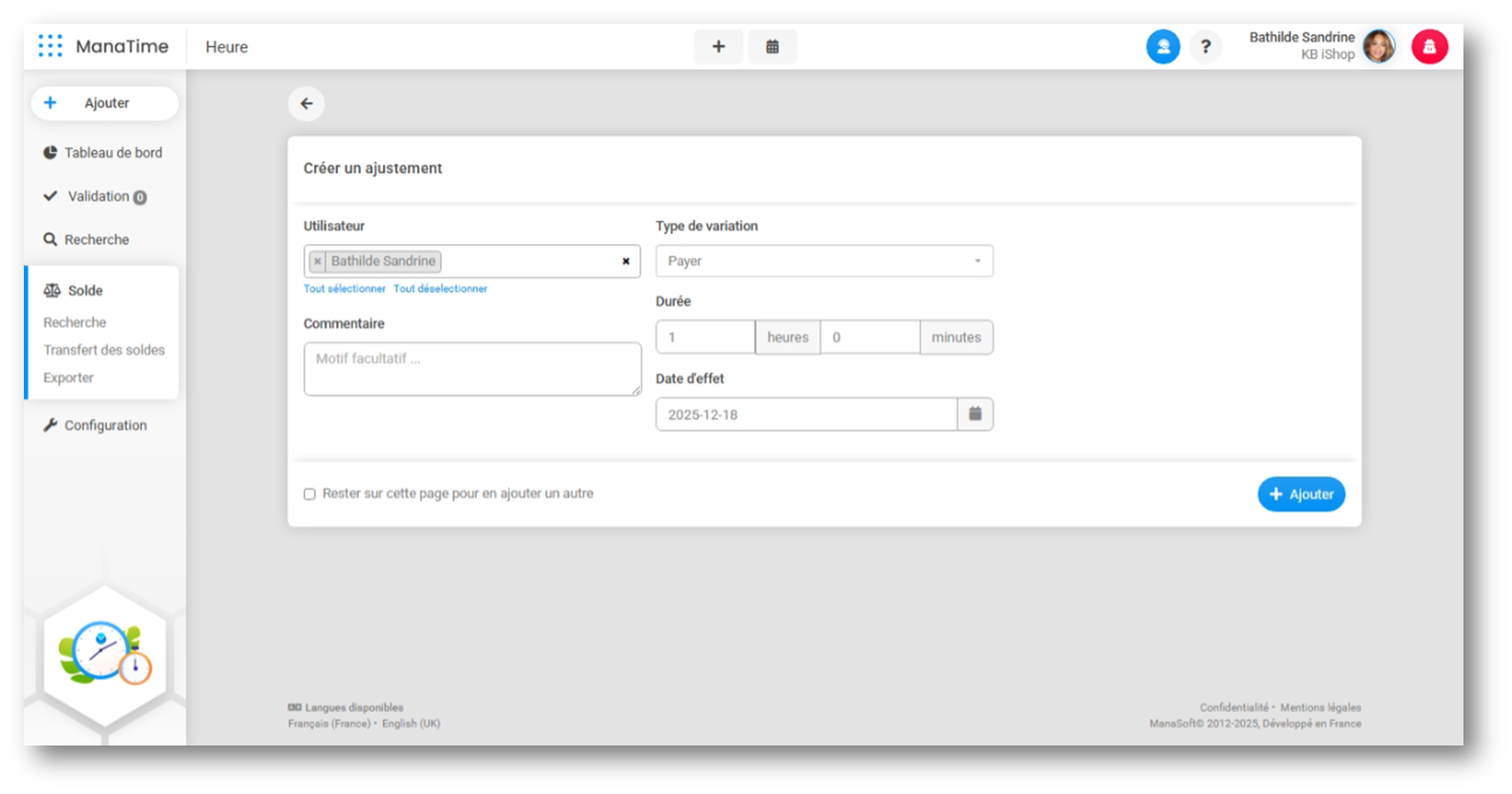
Task: Open date picker calendar icon for Date d'effet
Action: click(974, 414)
